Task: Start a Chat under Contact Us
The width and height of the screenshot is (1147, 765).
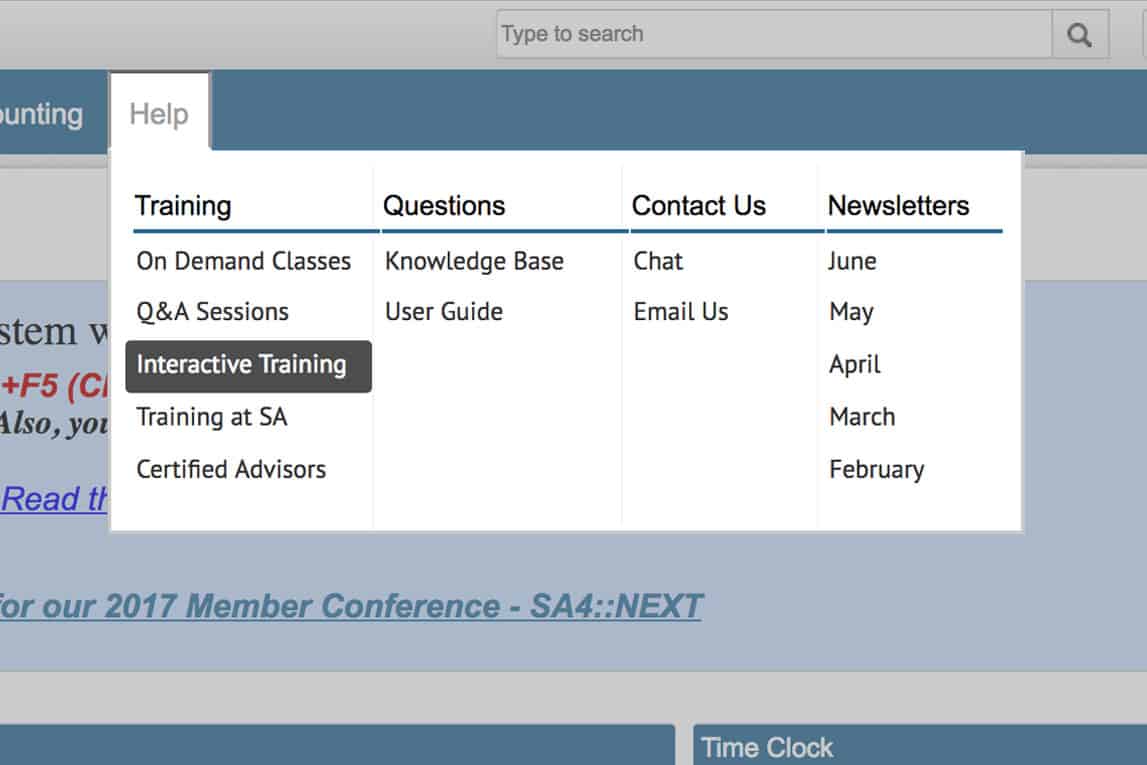Action: (x=658, y=261)
